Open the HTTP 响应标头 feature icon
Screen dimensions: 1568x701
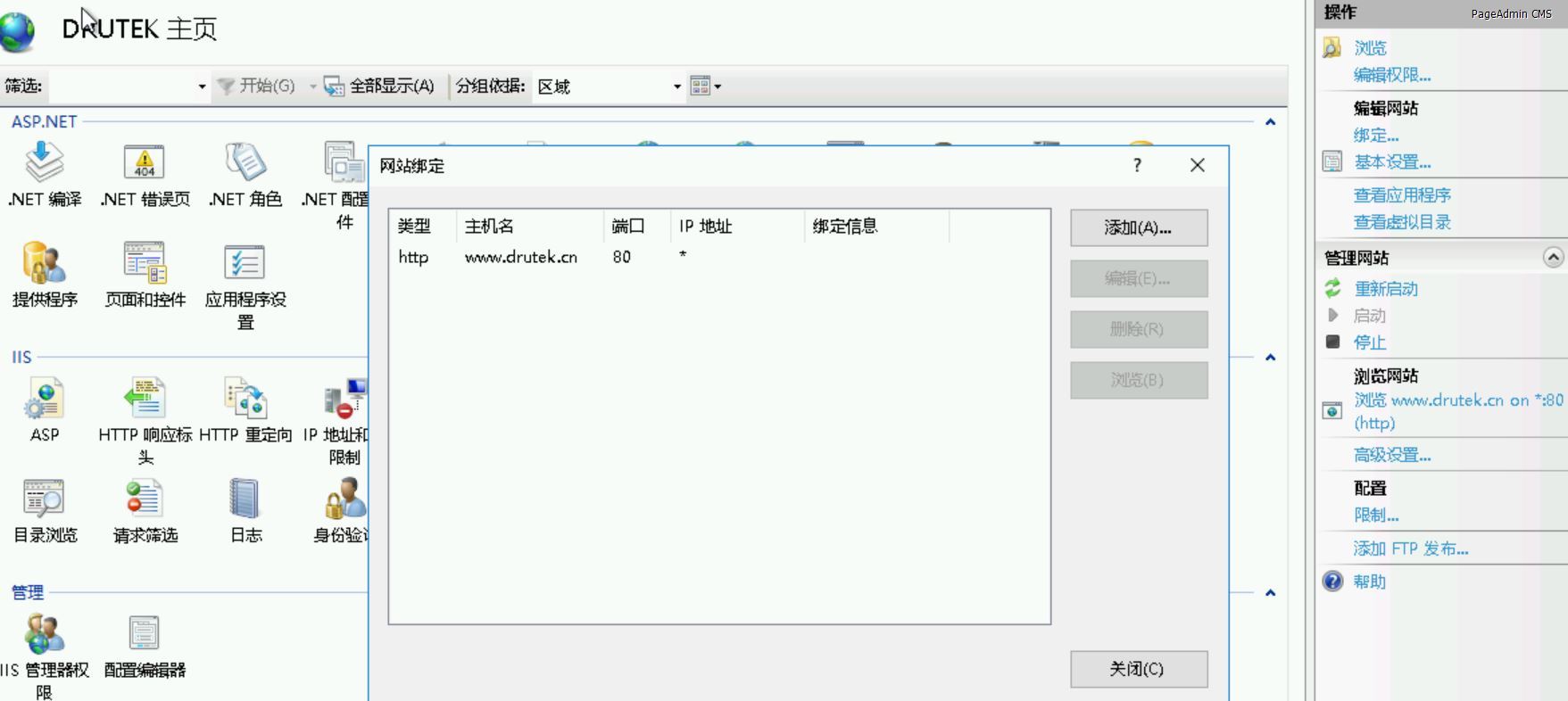145,398
